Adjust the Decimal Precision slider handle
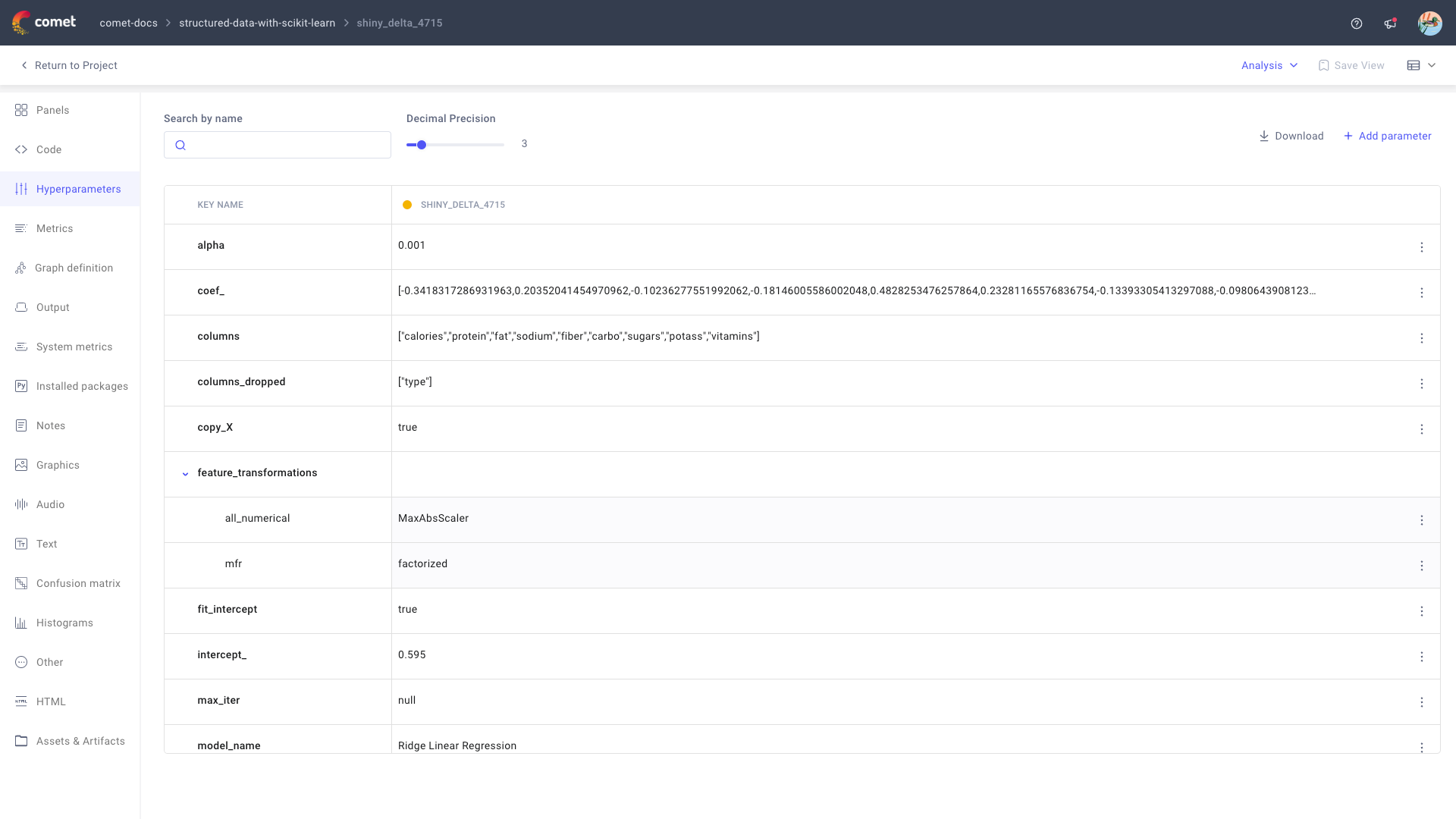1456x819 pixels. 422,145
